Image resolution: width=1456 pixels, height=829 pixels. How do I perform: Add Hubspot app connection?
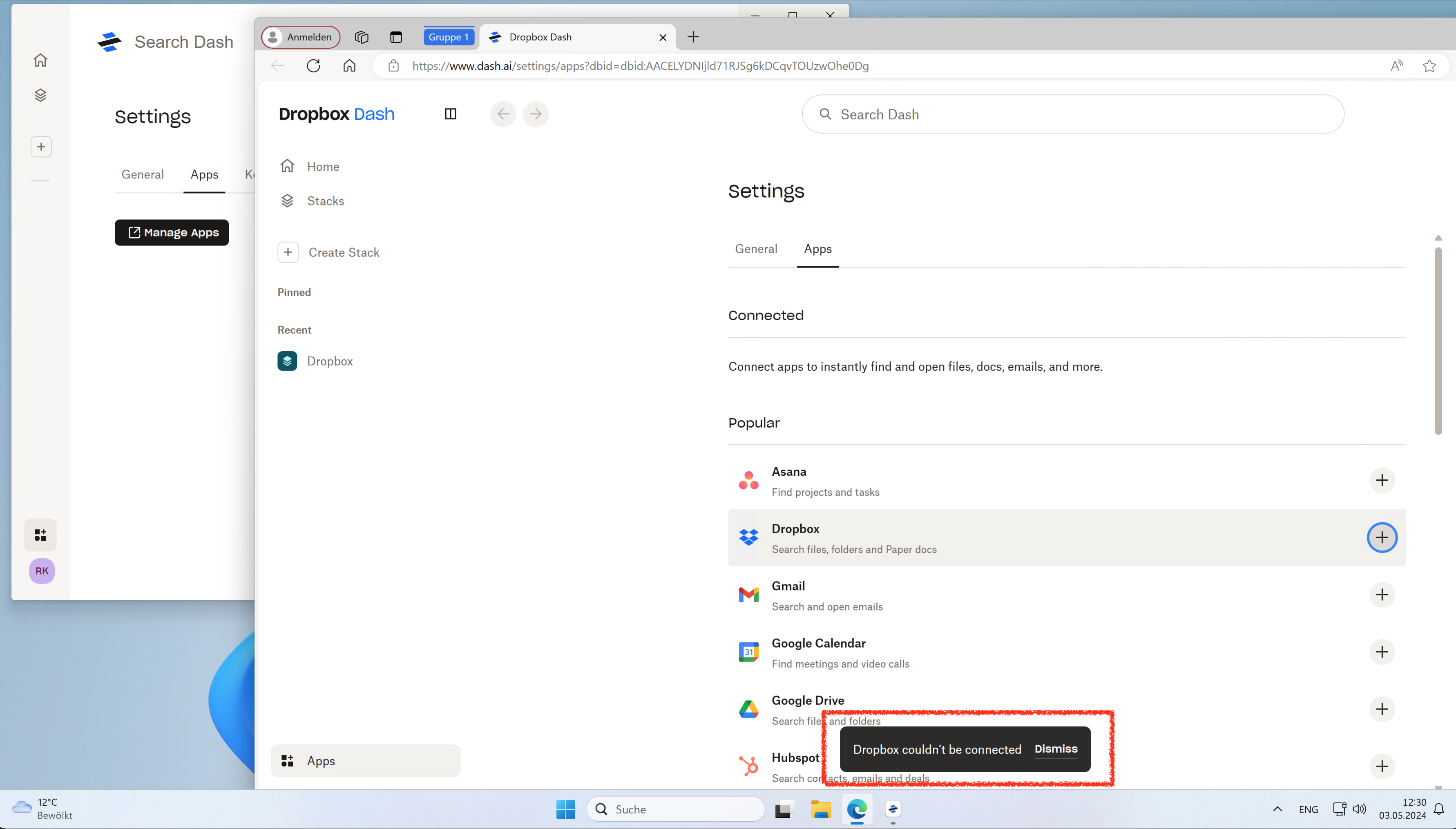[1382, 767]
